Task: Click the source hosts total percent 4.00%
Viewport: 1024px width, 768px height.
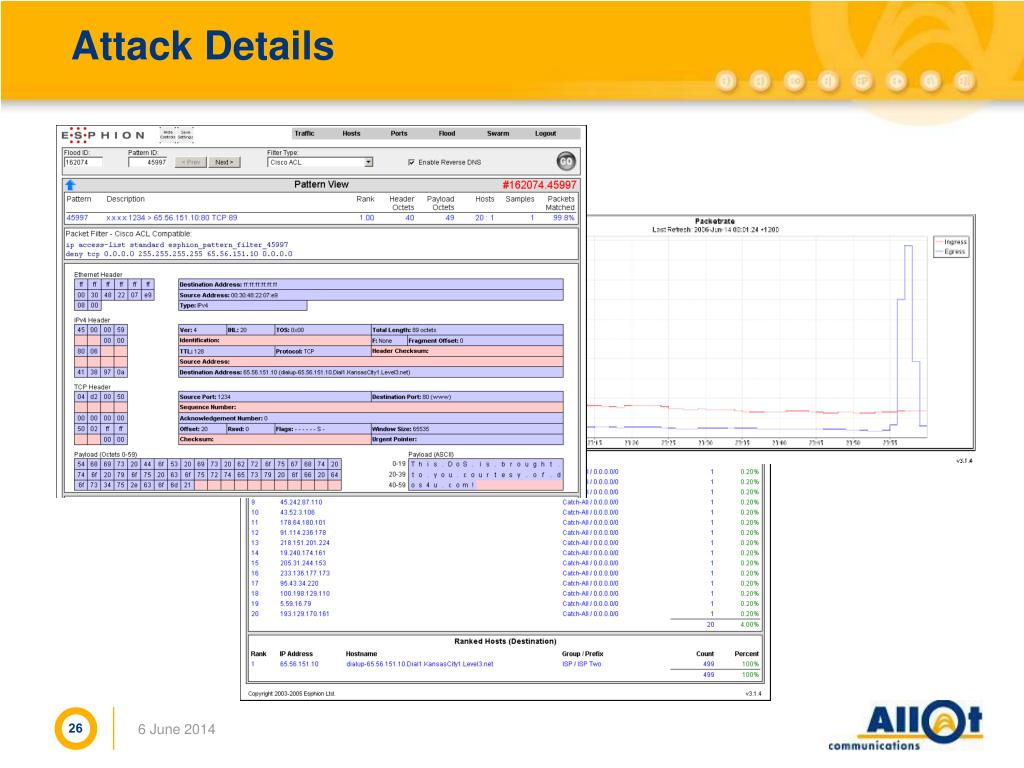Action: [x=748, y=624]
